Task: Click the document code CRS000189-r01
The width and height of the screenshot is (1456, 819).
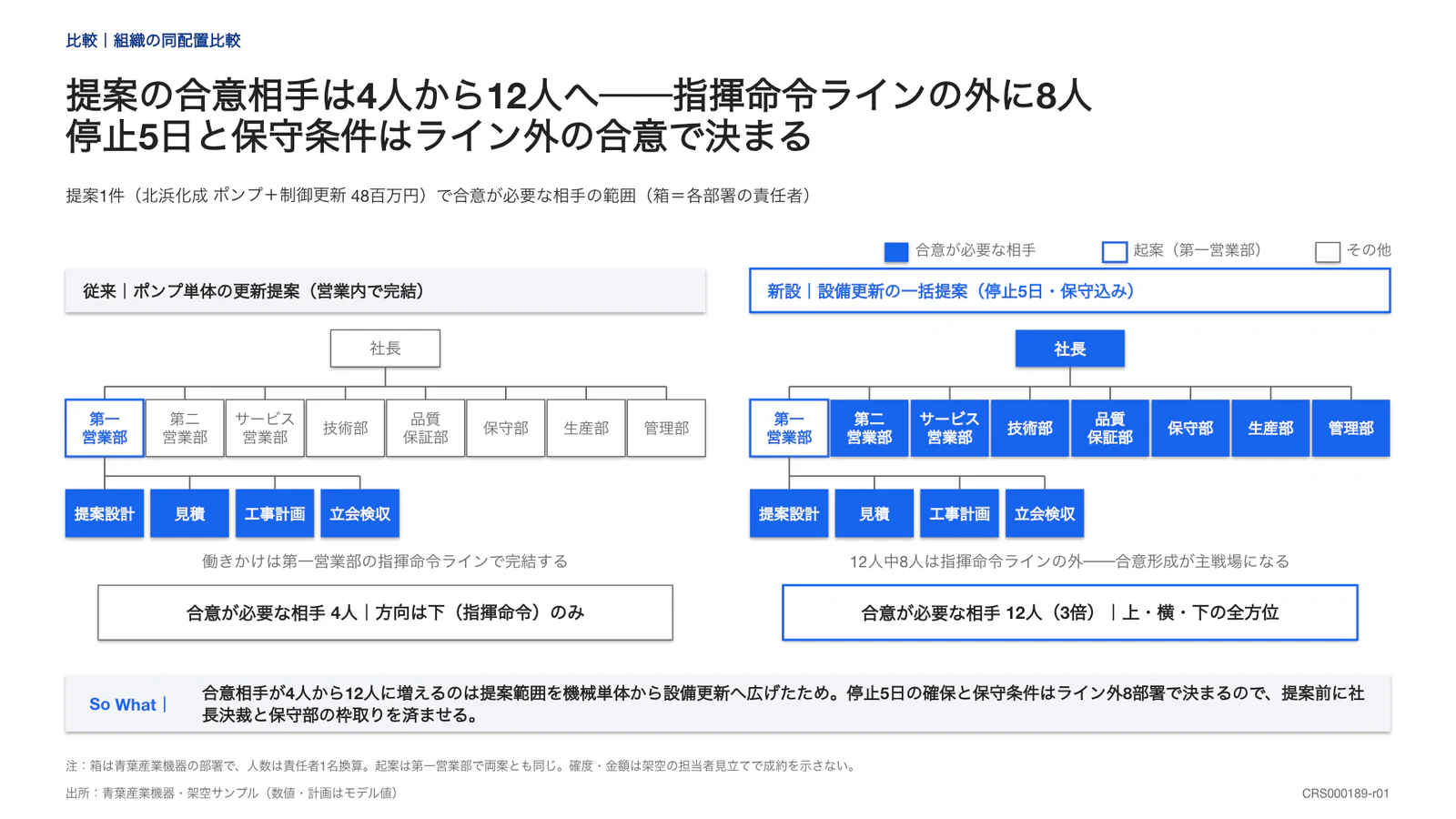Action: click(x=1345, y=794)
